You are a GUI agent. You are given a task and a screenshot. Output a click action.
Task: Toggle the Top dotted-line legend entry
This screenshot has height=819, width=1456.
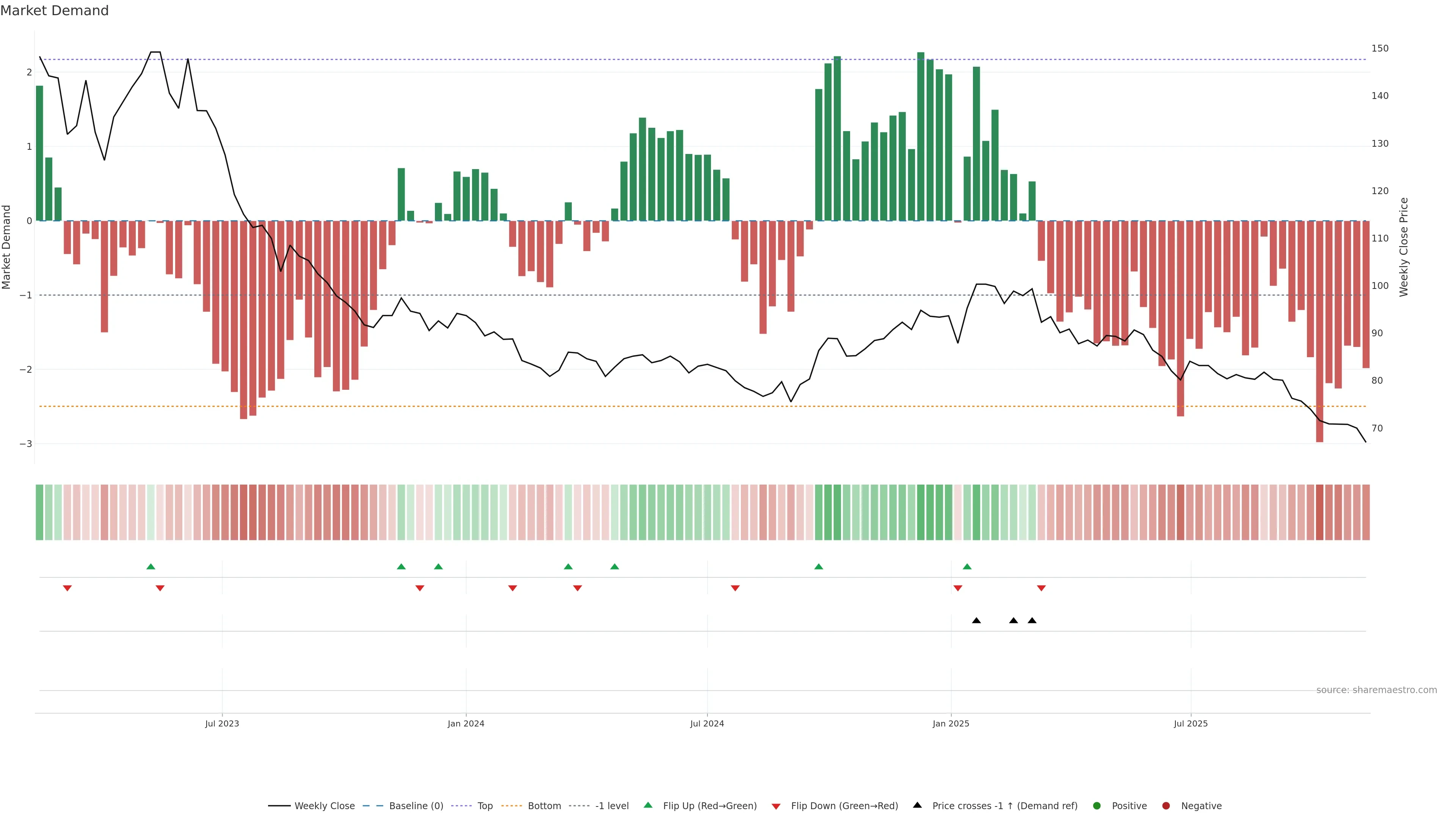point(485,805)
